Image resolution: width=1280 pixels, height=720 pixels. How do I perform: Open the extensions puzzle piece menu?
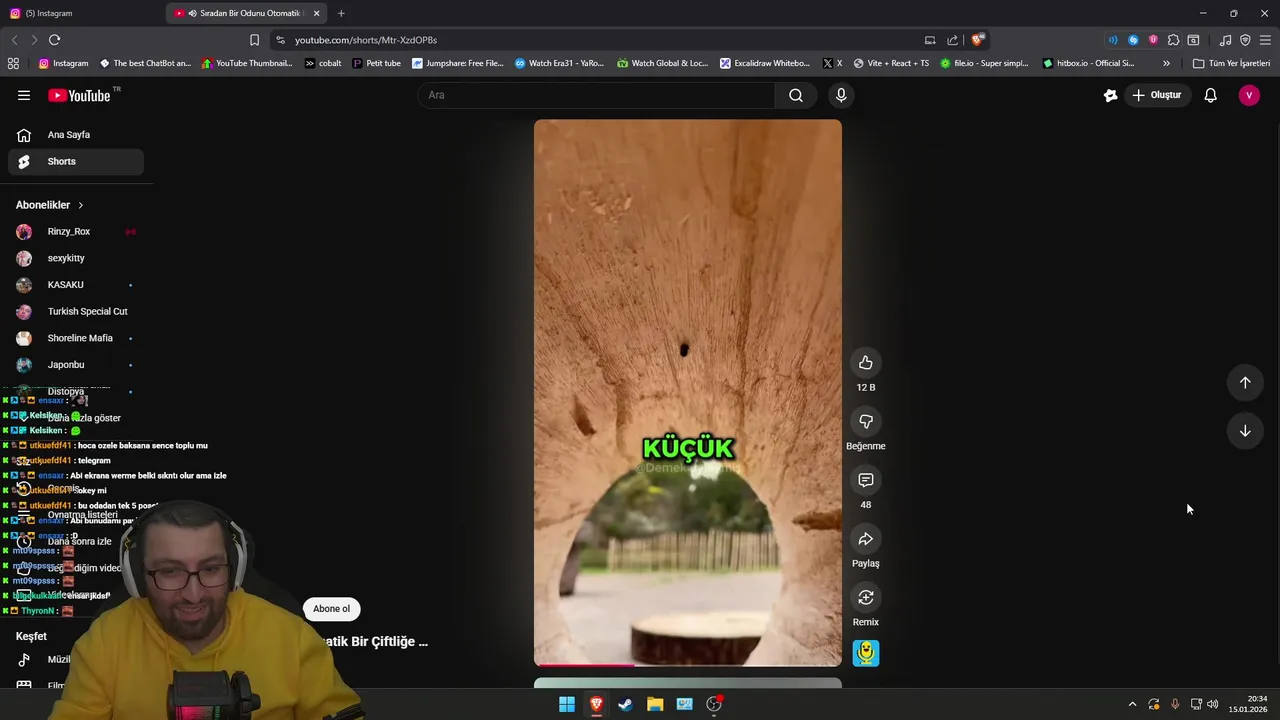(x=1173, y=40)
